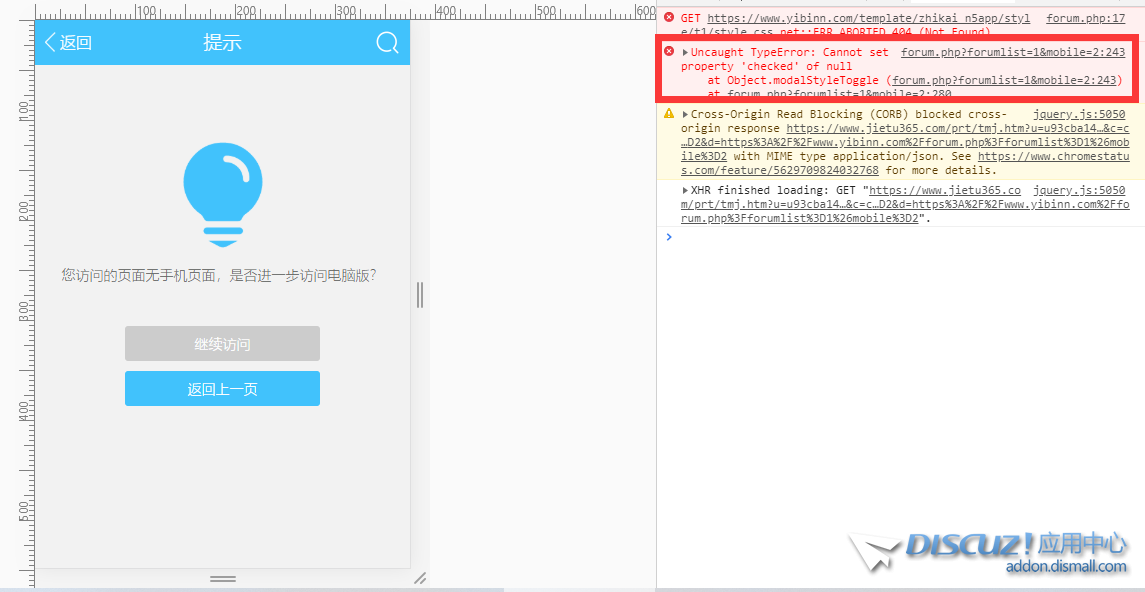This screenshot has height=592, width=1145.
Task: Click the bottom viewport height drag handle
Action: (x=222, y=578)
